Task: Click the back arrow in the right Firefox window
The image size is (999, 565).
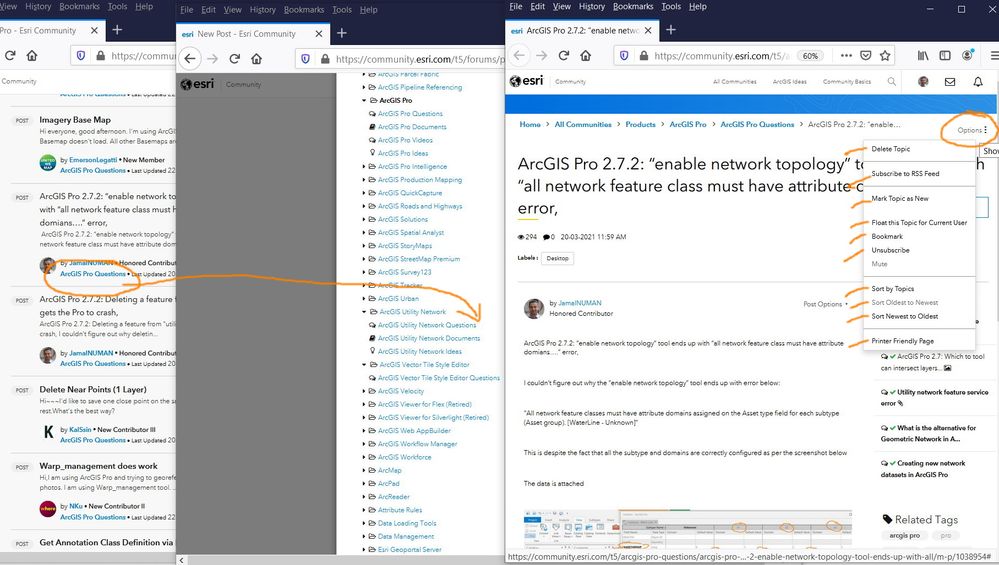Action: click(x=519, y=55)
